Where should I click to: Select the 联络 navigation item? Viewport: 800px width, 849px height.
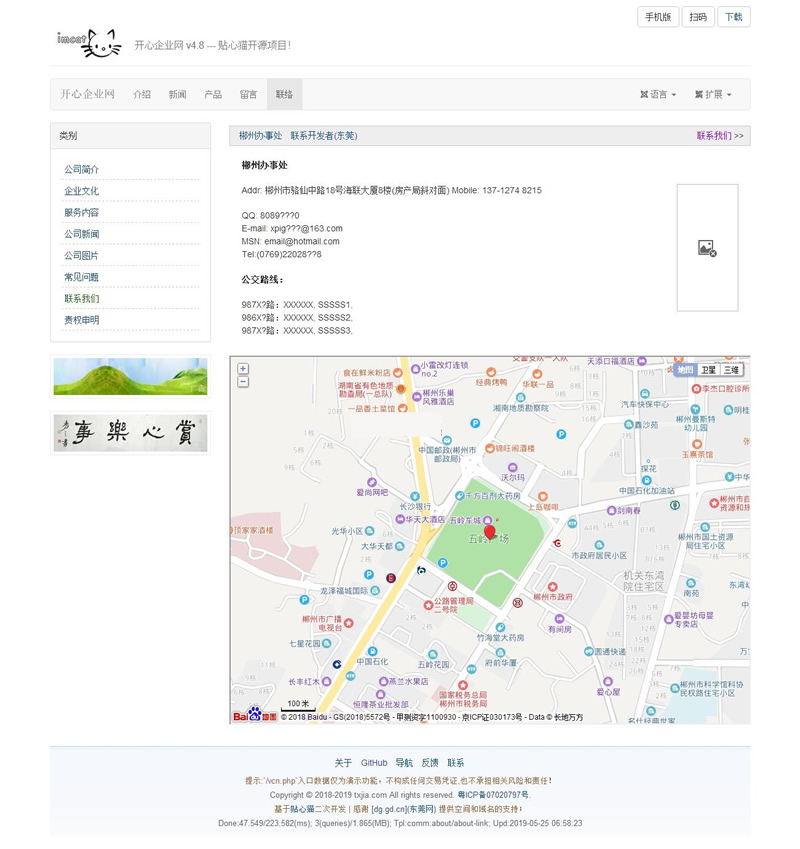[284, 94]
